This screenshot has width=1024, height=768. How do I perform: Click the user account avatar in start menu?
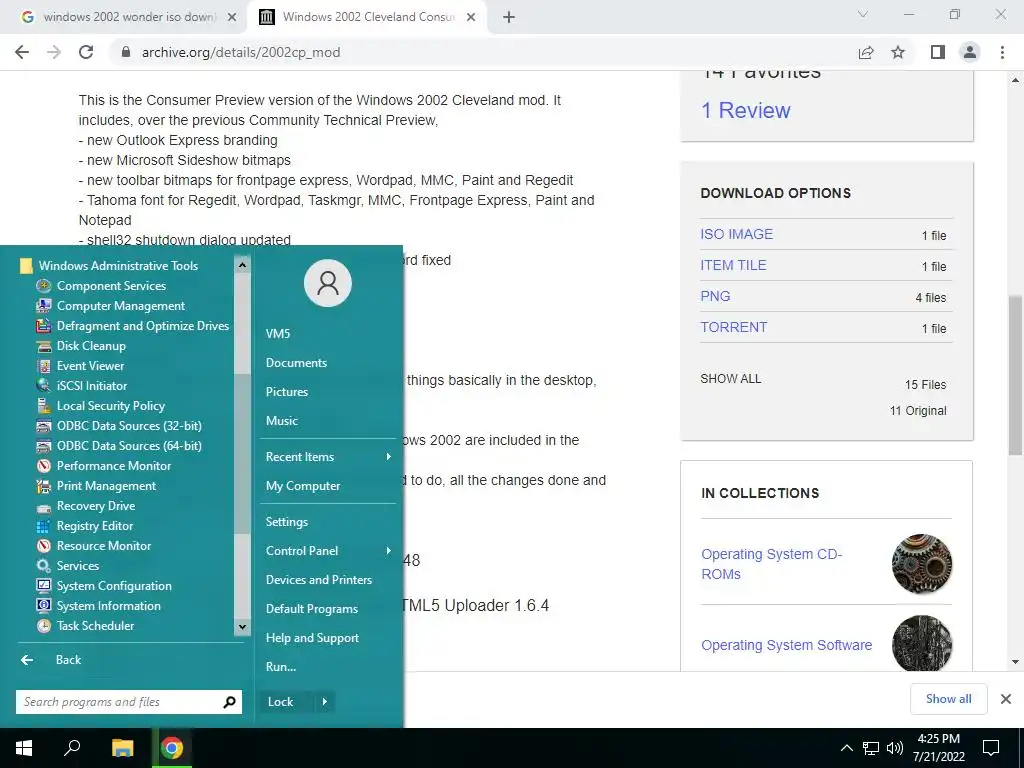pyautogui.click(x=328, y=283)
